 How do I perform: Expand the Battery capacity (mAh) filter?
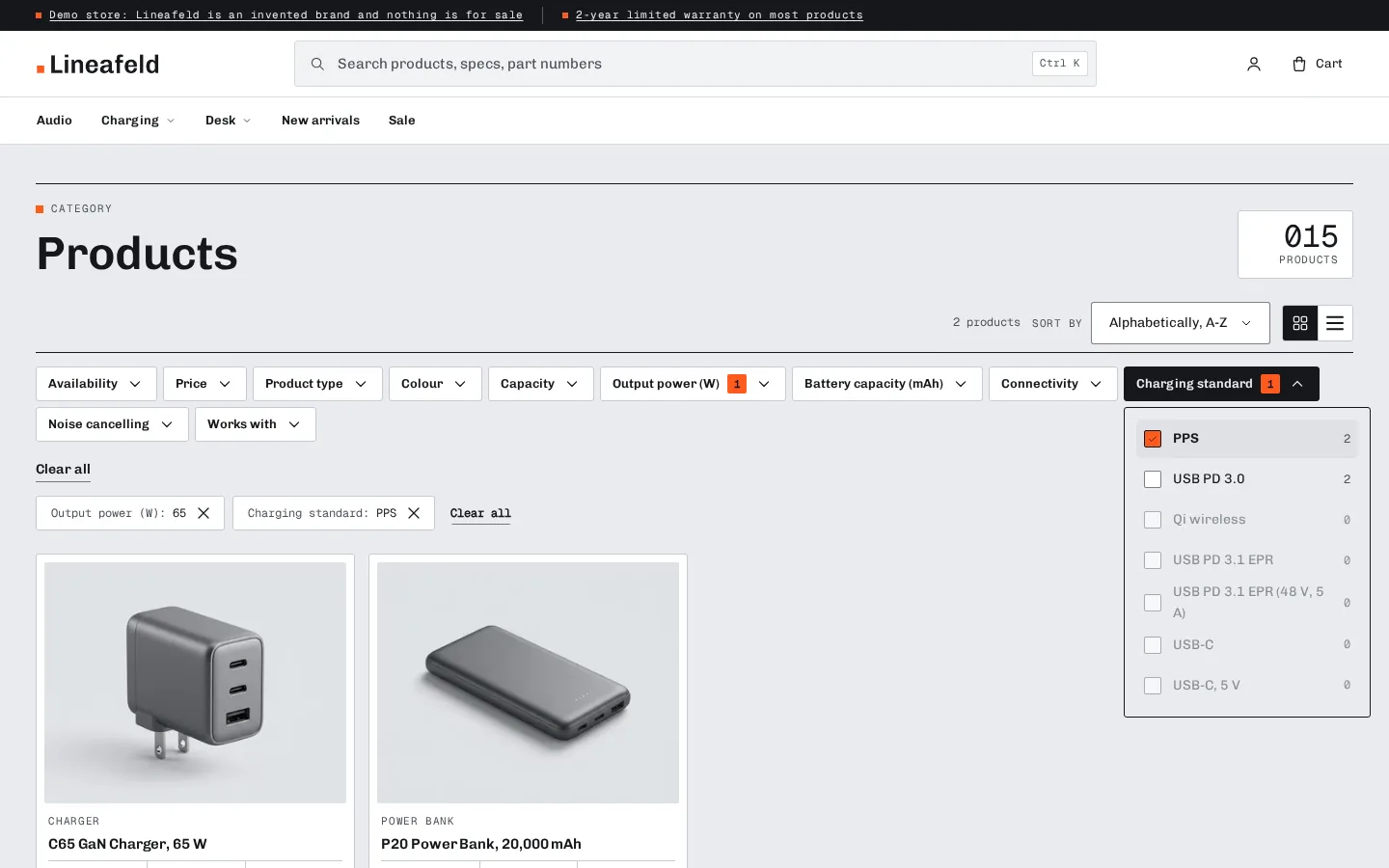coord(886,384)
